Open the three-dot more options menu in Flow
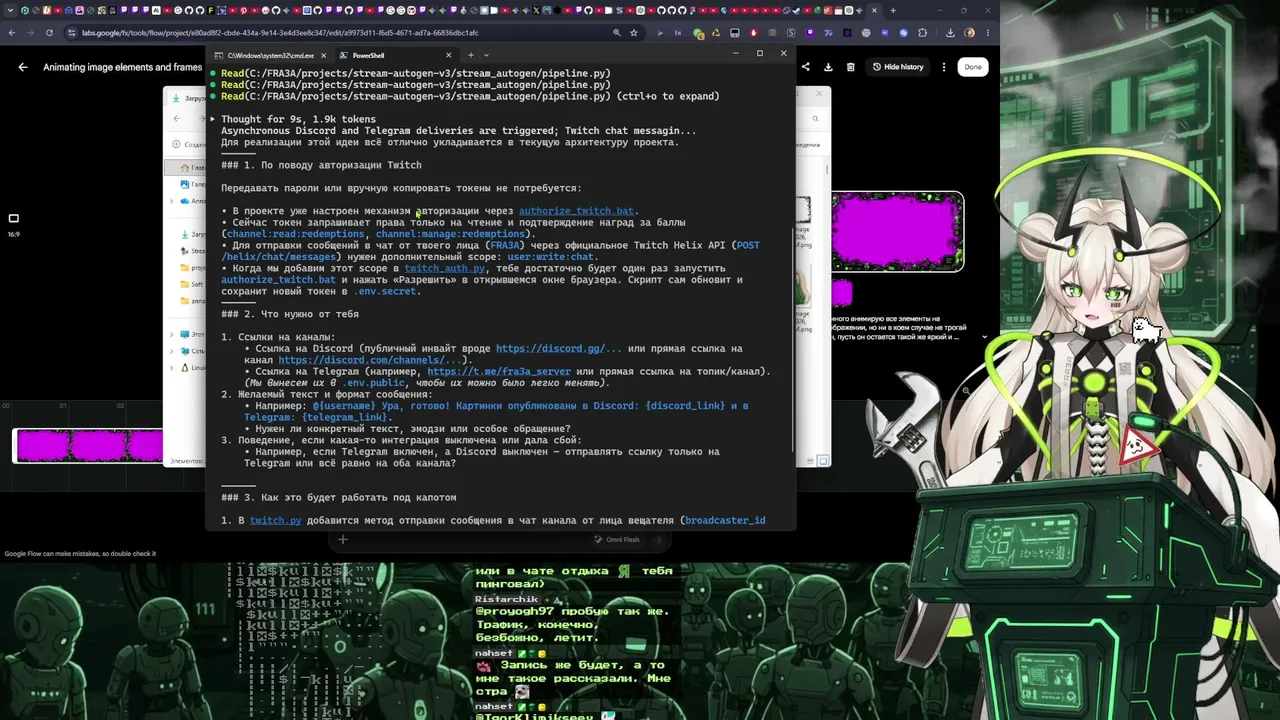The height and width of the screenshot is (720, 1280). click(944, 67)
